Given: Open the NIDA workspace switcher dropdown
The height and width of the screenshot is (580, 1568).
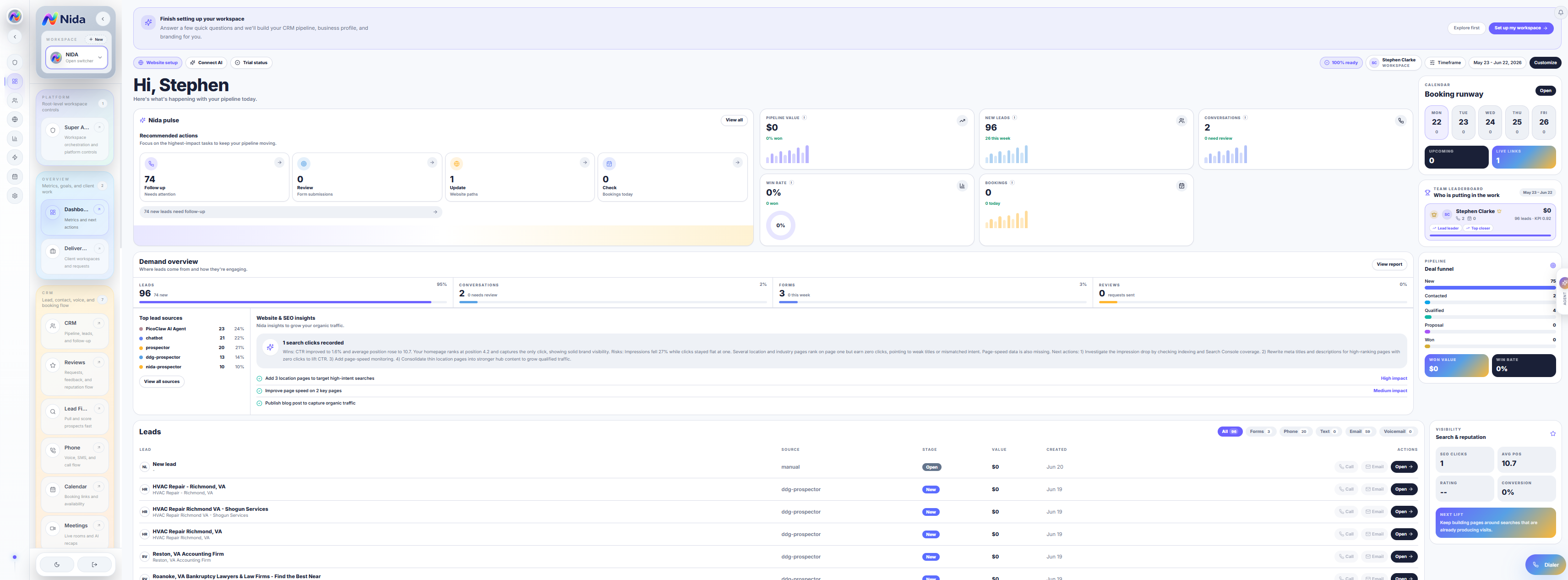Looking at the screenshot, I should [x=76, y=57].
